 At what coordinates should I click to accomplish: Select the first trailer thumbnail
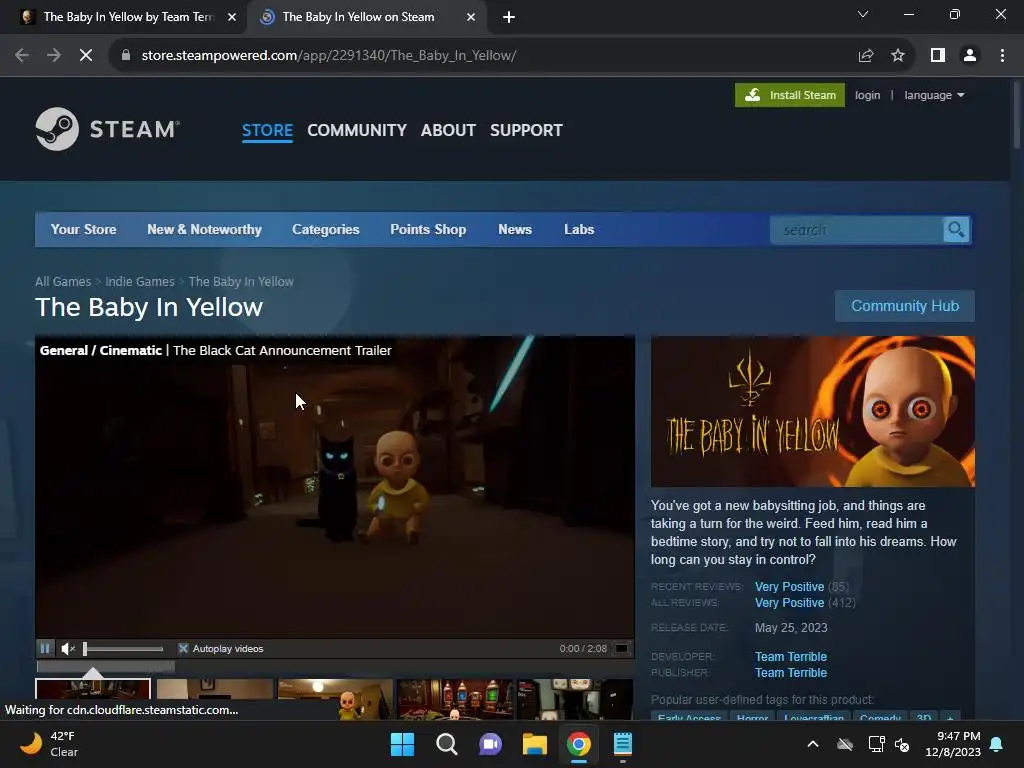(x=93, y=699)
